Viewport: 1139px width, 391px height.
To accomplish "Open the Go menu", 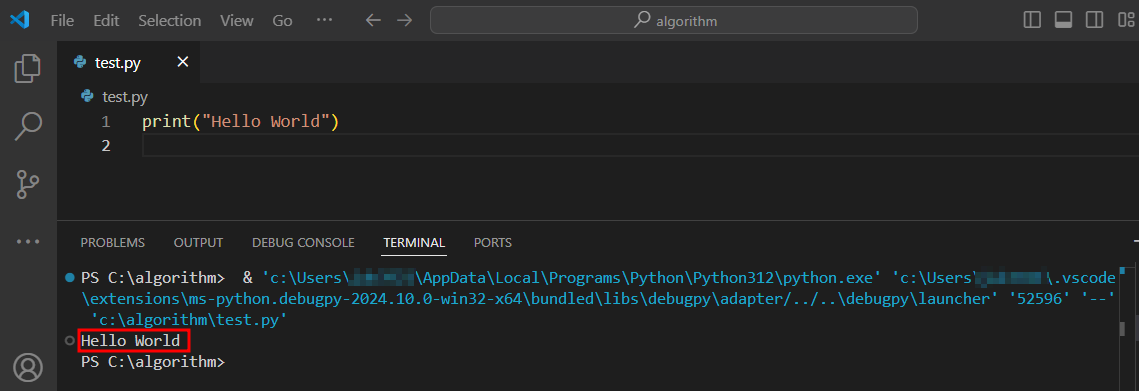I will (x=282, y=20).
